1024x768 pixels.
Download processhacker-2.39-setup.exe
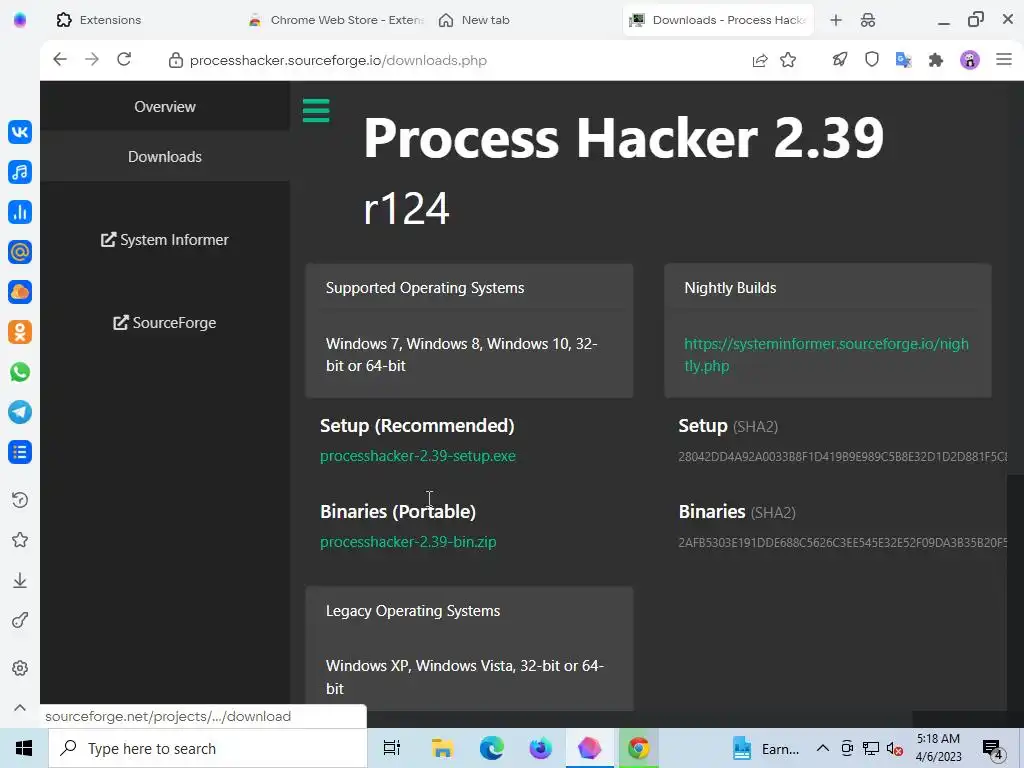(418, 456)
